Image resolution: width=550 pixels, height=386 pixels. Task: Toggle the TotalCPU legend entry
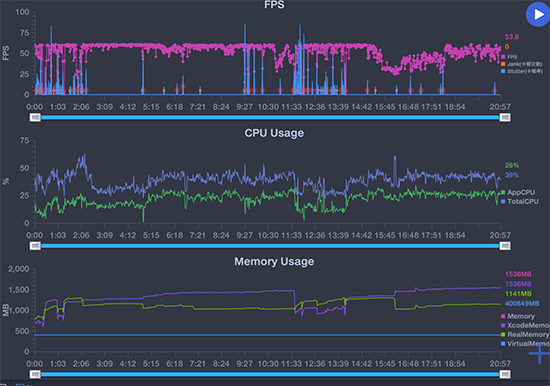click(520, 201)
